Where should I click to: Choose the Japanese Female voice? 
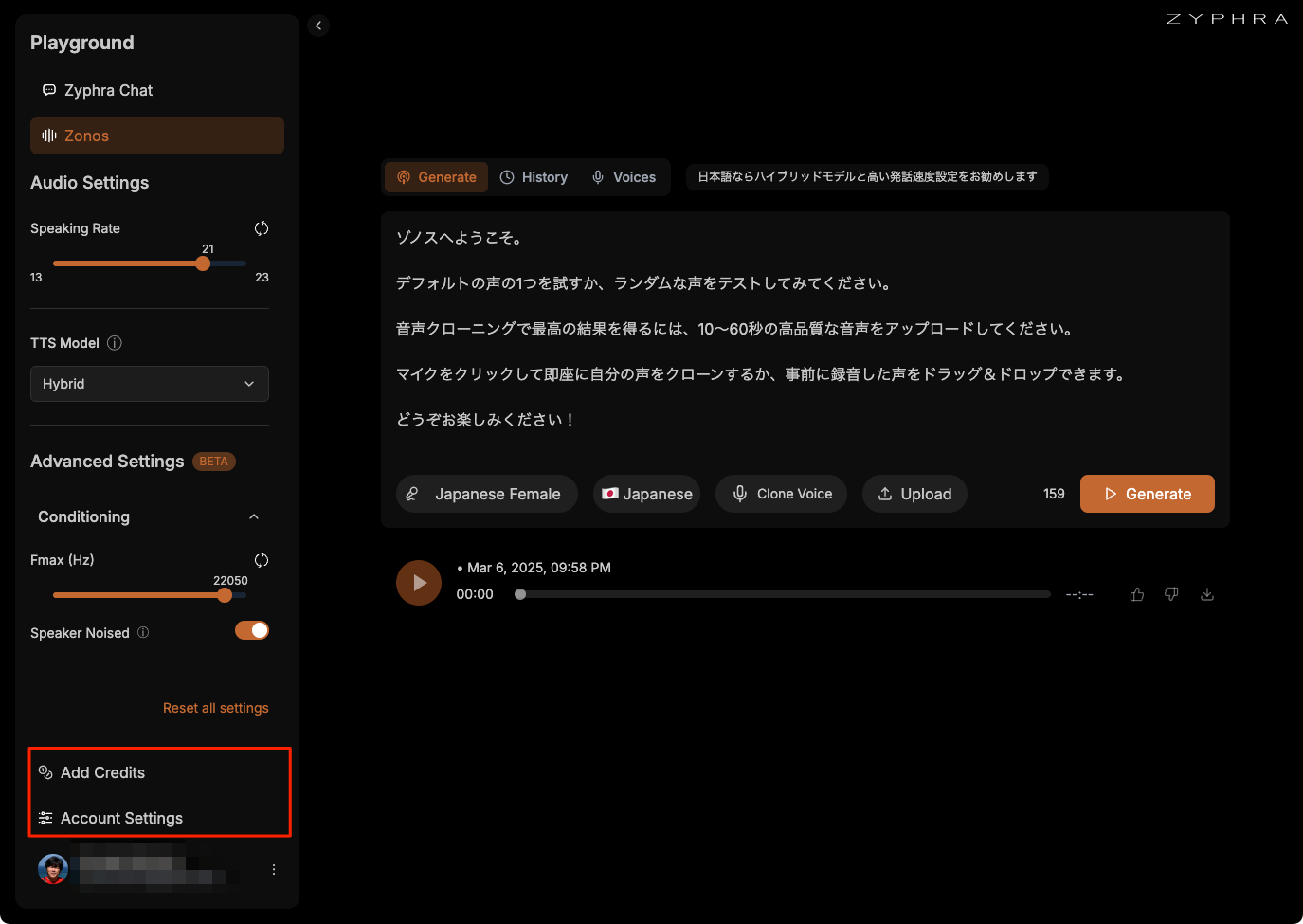click(487, 494)
